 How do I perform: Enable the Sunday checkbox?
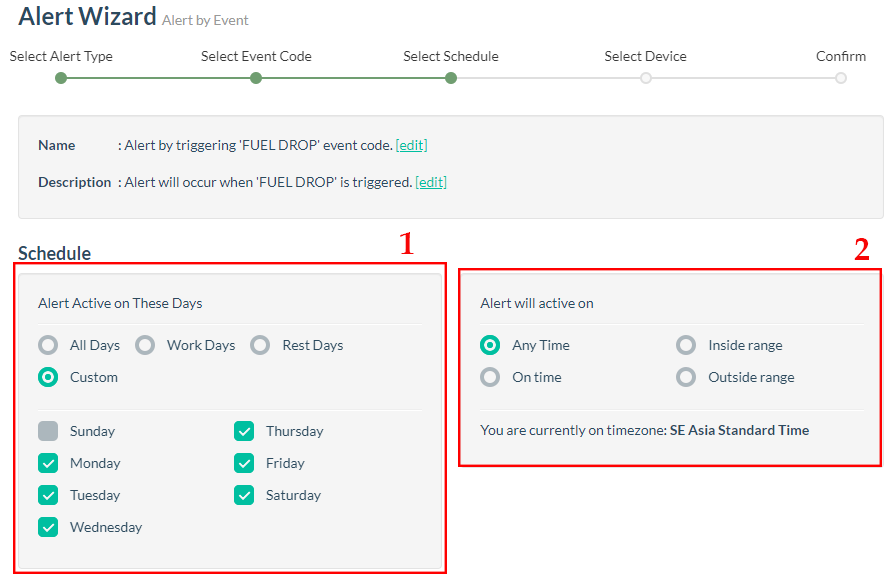click(x=48, y=431)
